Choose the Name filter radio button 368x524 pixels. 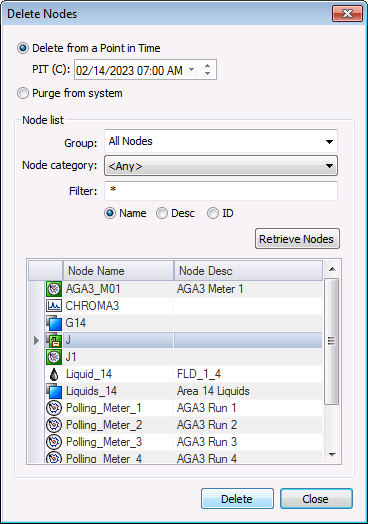(x=110, y=213)
